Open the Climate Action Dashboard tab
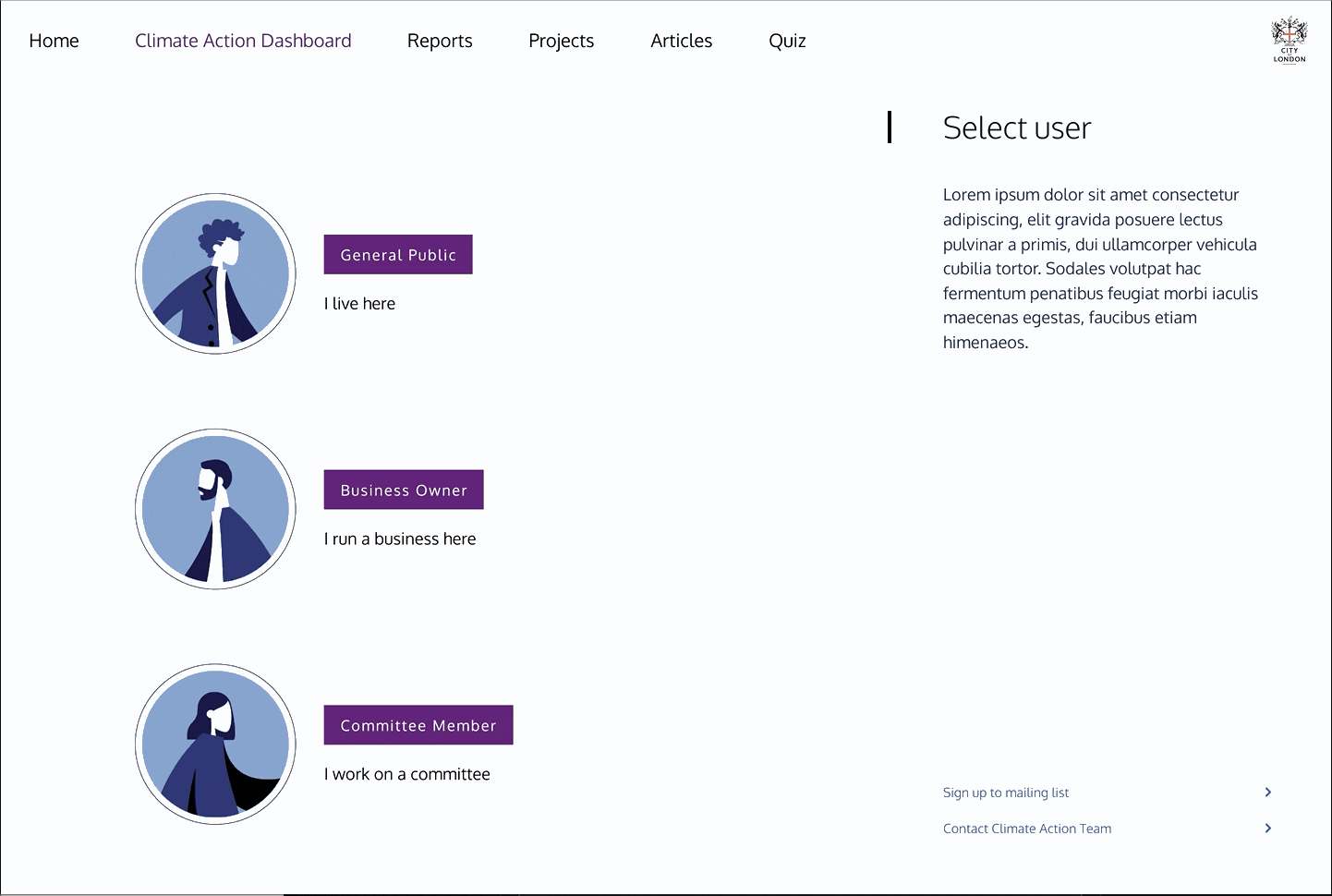 tap(243, 41)
